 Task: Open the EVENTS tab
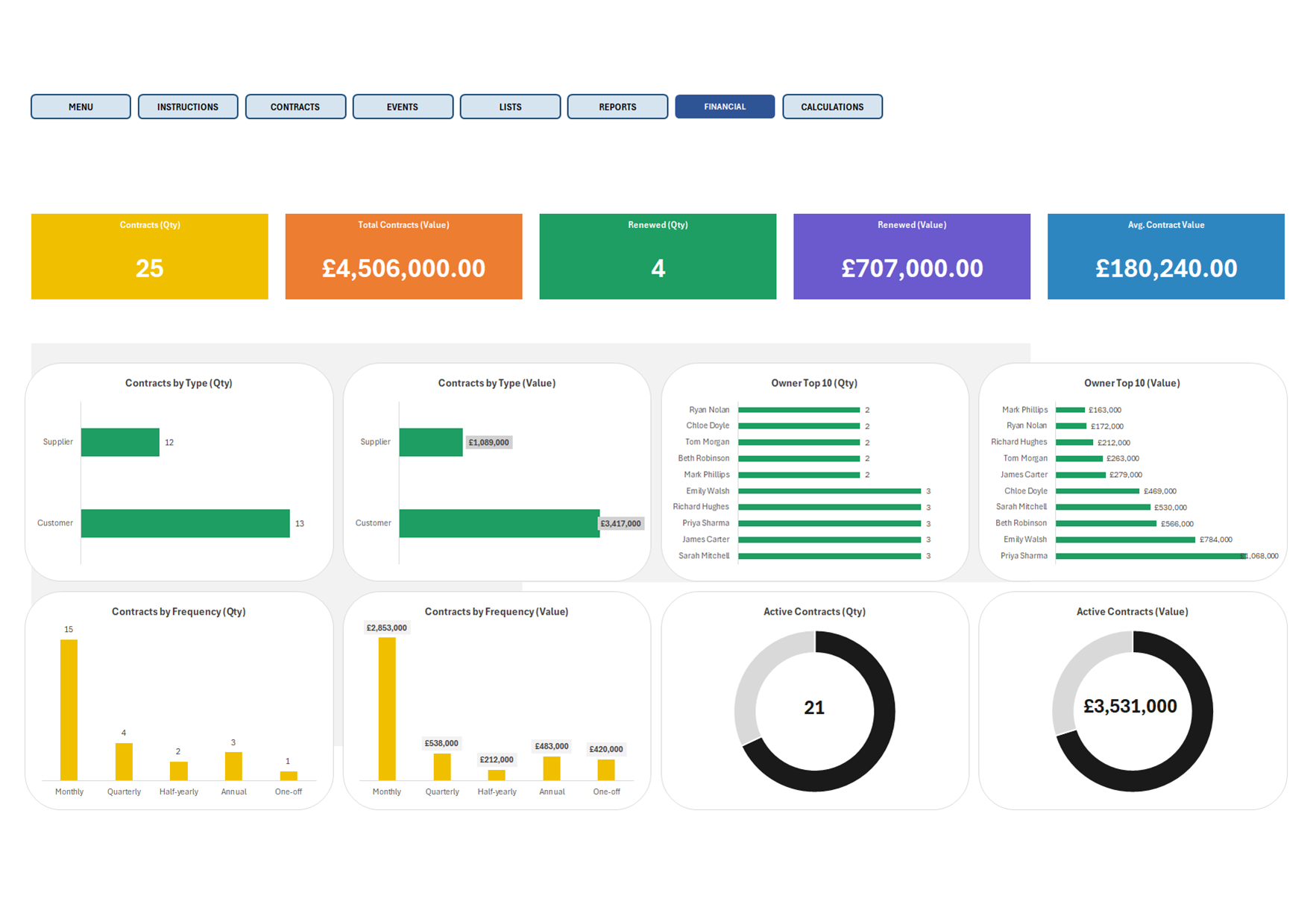[403, 107]
